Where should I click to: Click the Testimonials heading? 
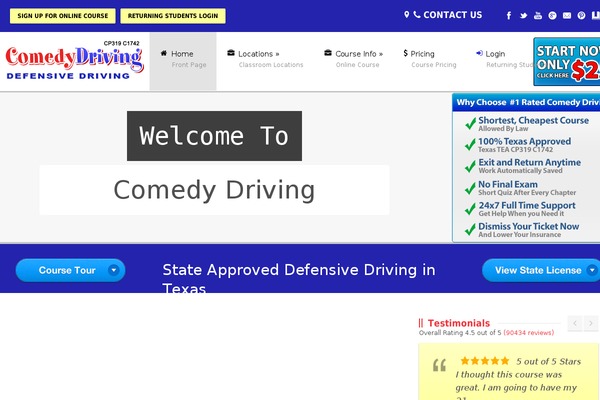coord(458,323)
